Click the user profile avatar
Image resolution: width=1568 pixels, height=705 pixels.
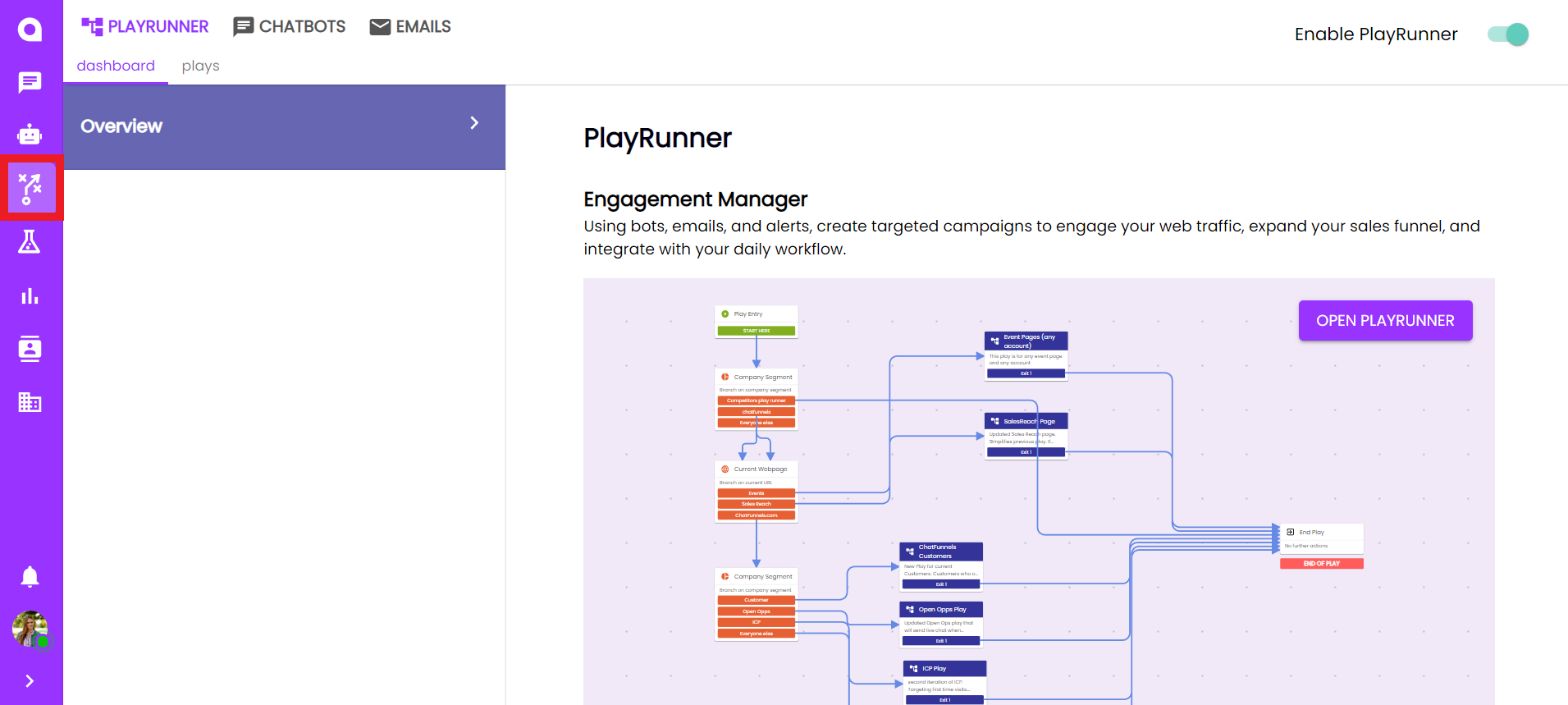(30, 629)
